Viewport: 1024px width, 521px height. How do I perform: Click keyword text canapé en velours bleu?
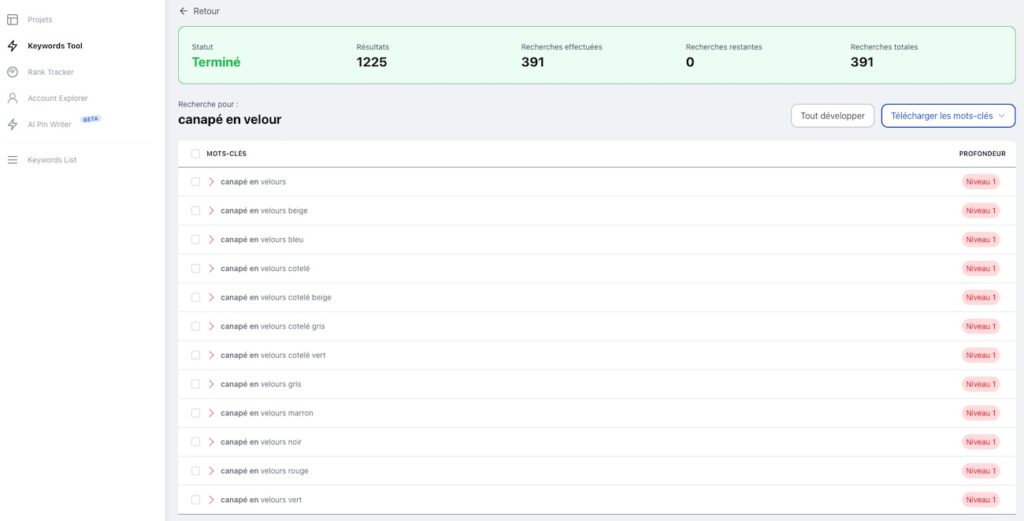point(262,240)
